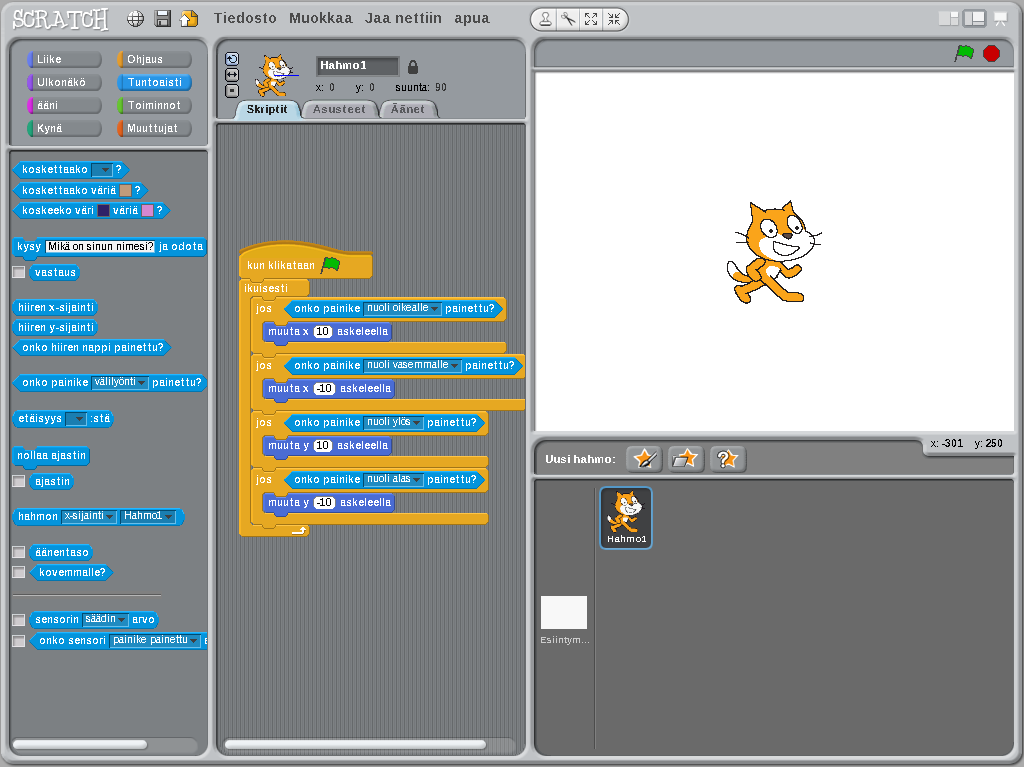Edit the sprite name field Hahmo1
The image size is (1024, 767).
coord(357,65)
